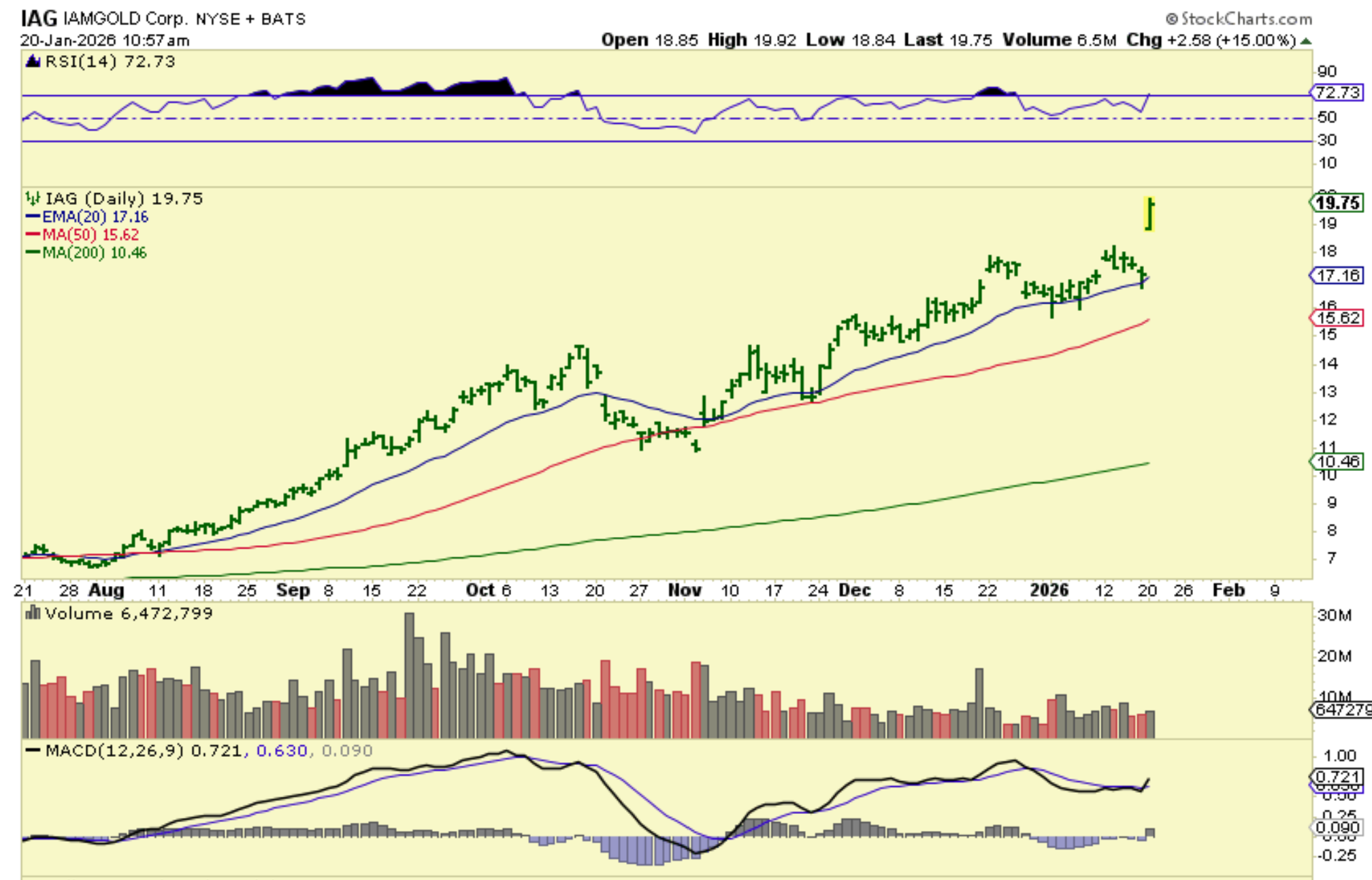Click the red MA(50) legend swatch
This screenshot has width=1372, height=880.
click(x=33, y=235)
